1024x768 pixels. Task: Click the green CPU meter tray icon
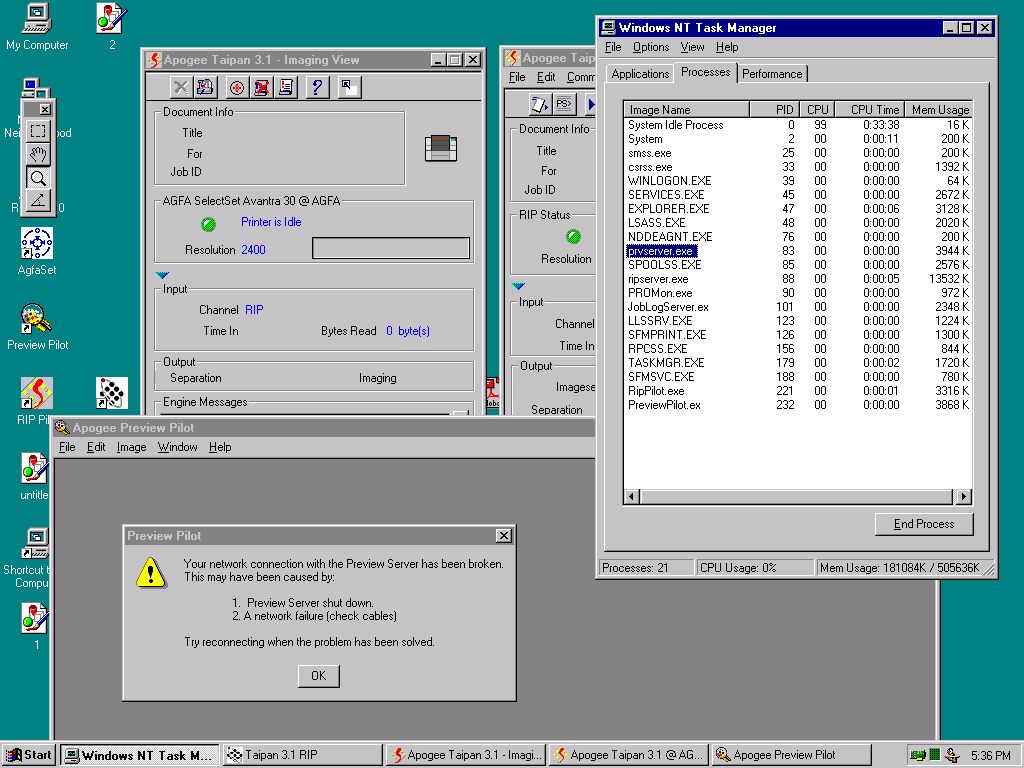click(x=935, y=755)
